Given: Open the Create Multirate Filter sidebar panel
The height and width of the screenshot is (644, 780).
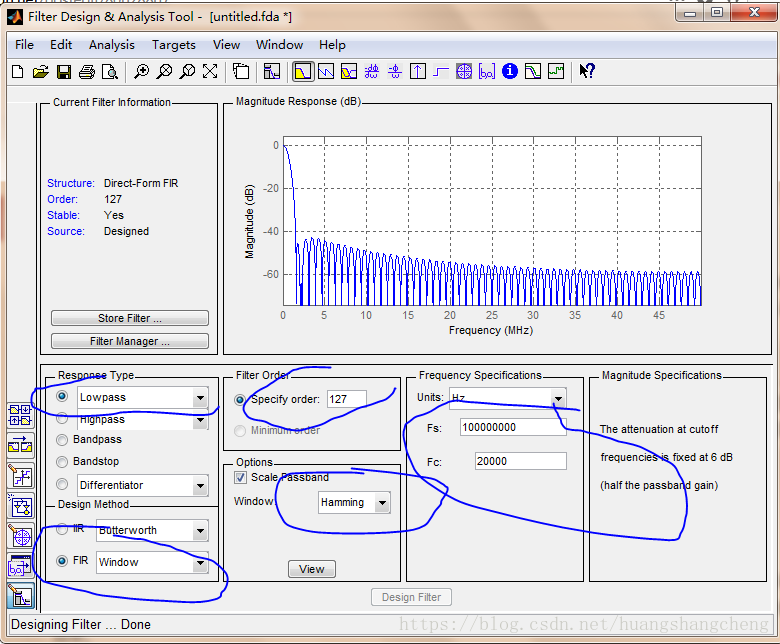Looking at the screenshot, I should pyautogui.click(x=20, y=415).
